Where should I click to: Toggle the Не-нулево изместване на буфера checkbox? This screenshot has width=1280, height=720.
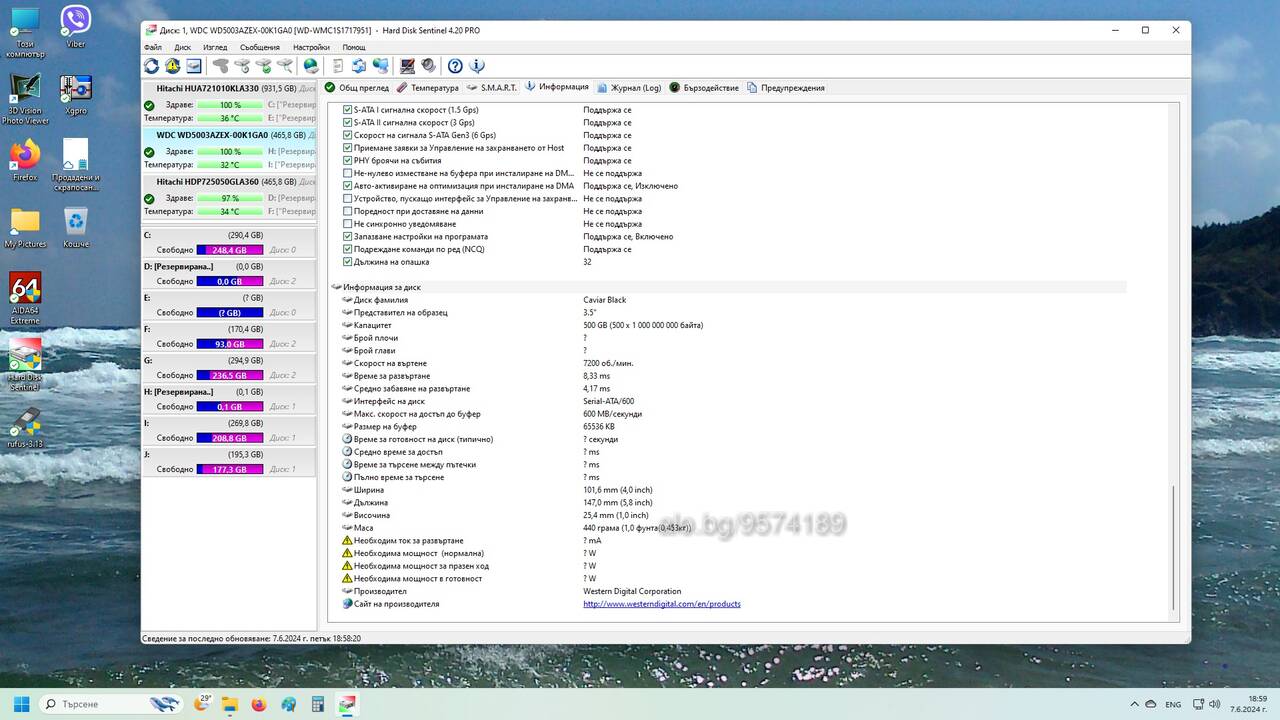348,173
